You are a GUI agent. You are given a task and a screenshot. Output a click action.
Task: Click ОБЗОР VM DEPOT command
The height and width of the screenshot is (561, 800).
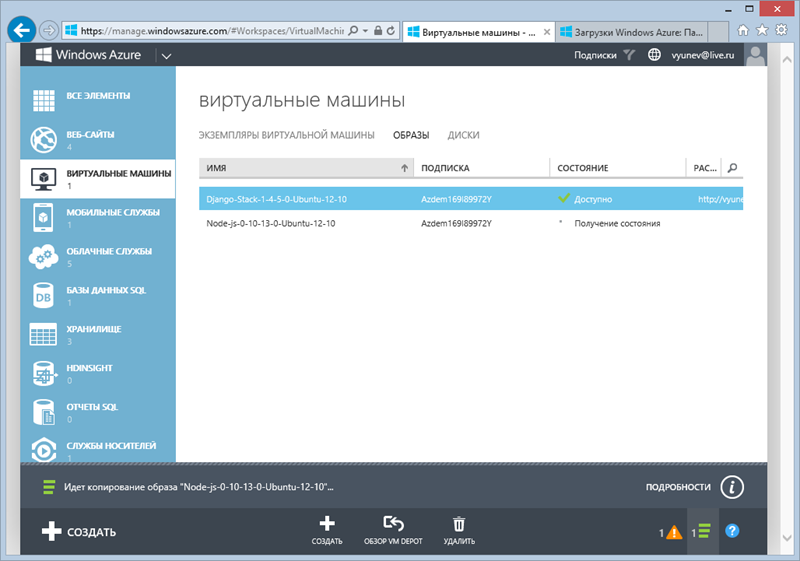coord(393,530)
